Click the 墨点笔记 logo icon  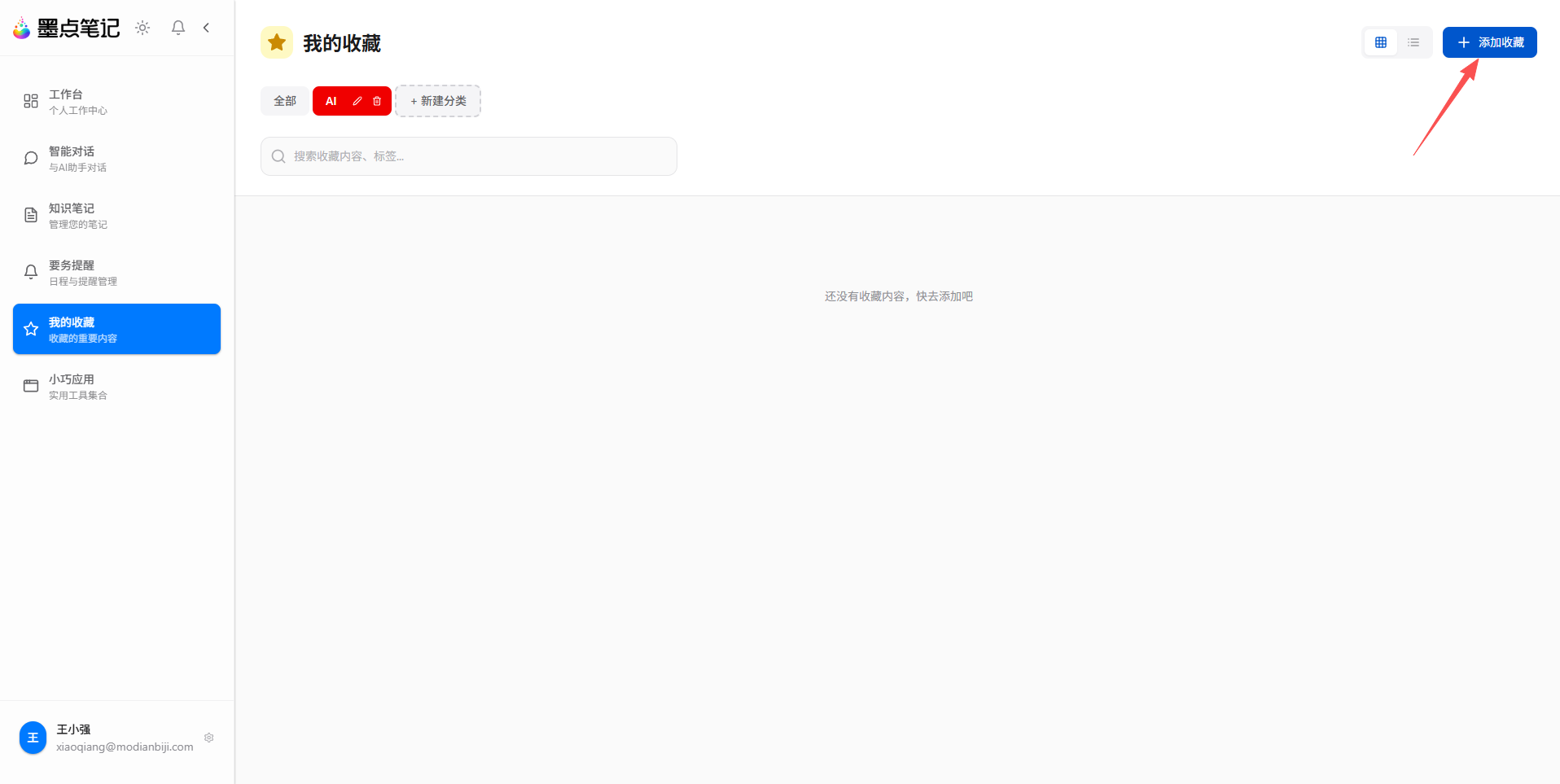[x=22, y=28]
